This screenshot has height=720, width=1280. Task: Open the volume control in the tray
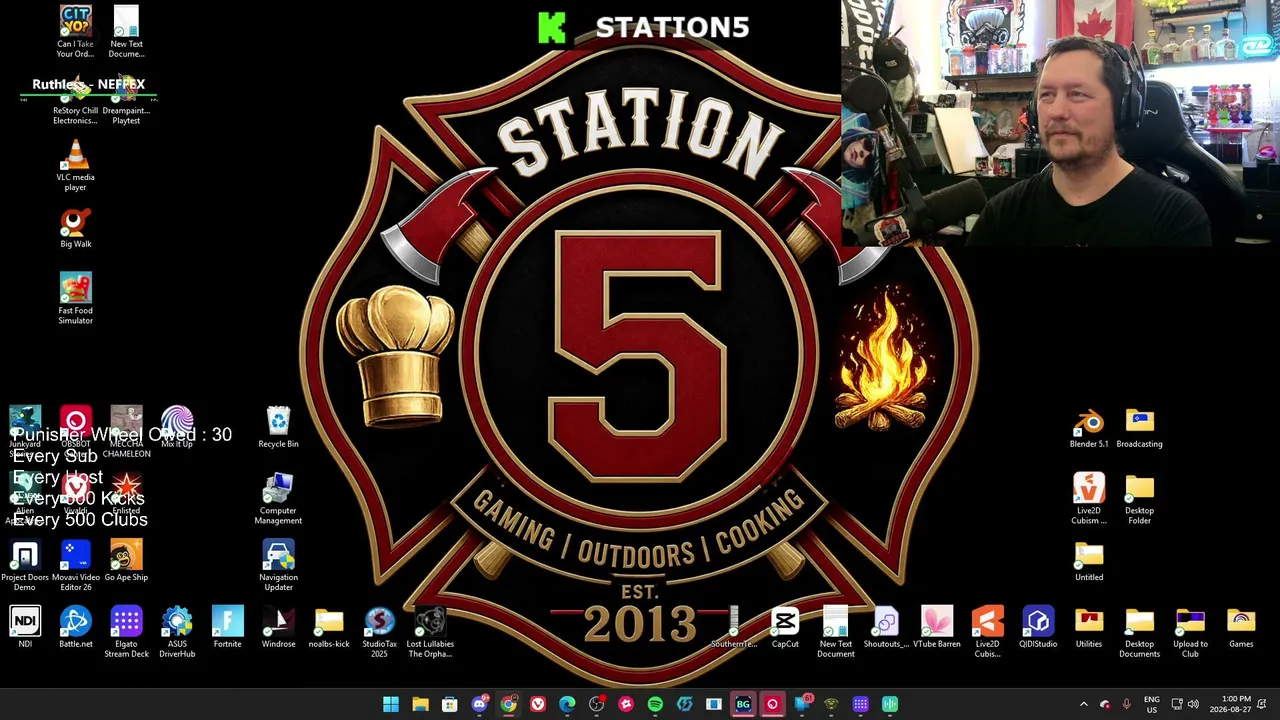coord(1193,704)
